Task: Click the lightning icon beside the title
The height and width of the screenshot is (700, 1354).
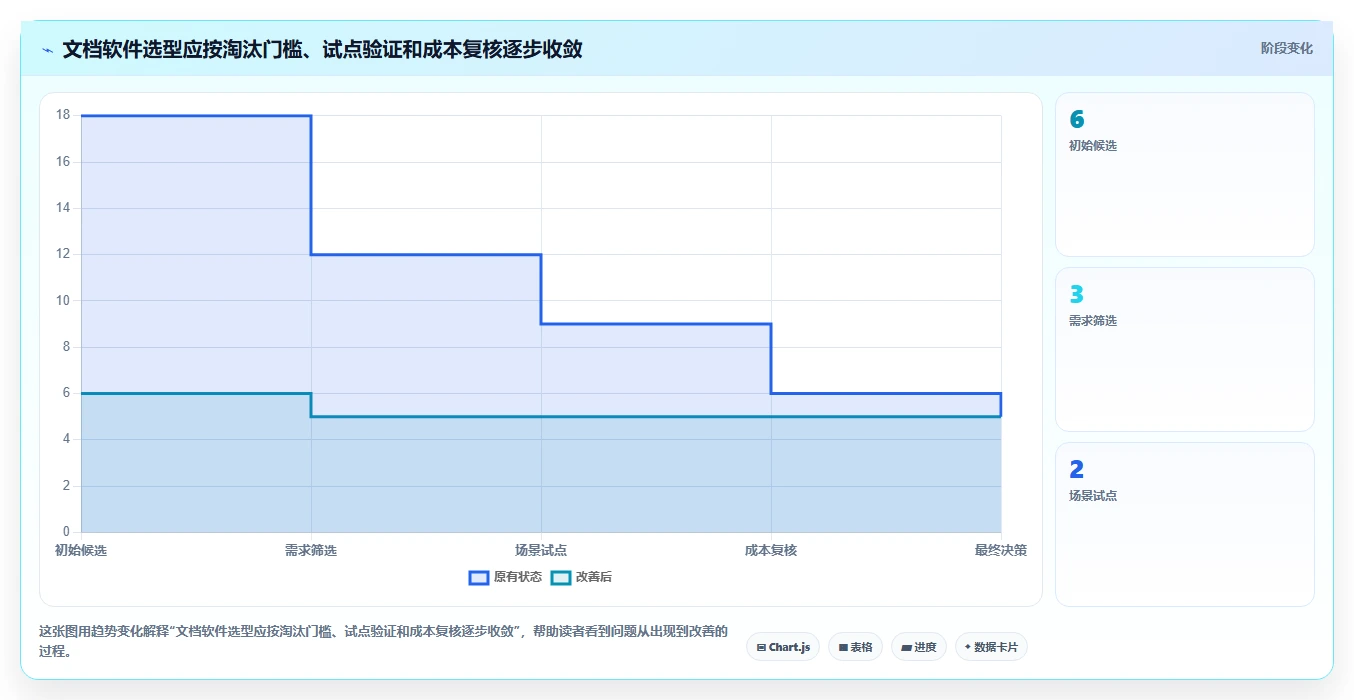Action: [47, 50]
